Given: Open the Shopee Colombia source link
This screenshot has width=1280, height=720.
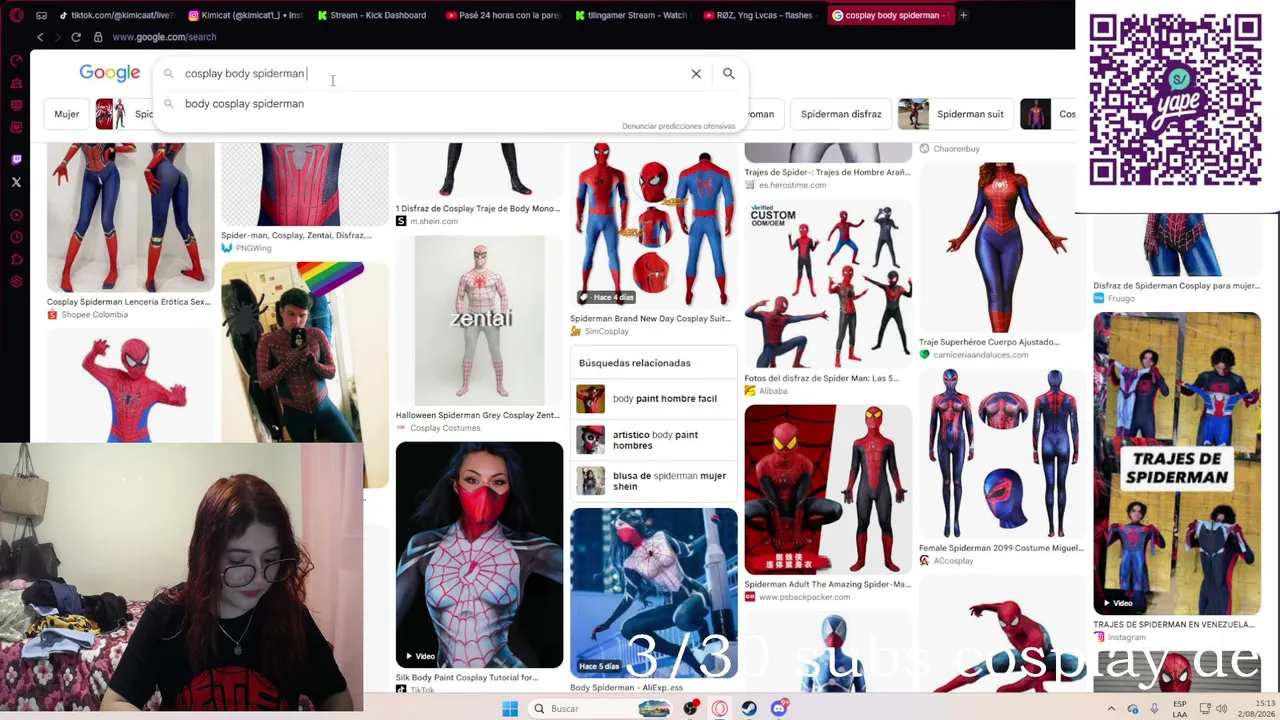Looking at the screenshot, I should (x=88, y=315).
